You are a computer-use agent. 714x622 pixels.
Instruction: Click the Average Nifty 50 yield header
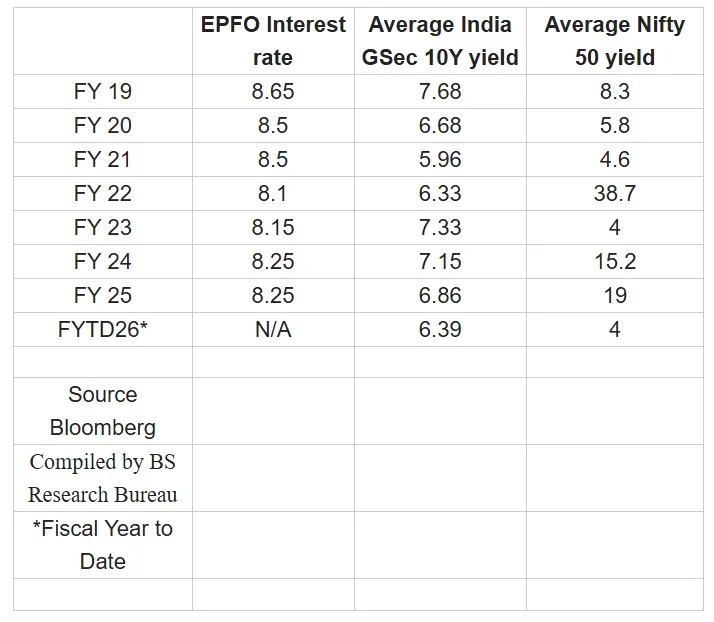[x=614, y=41]
